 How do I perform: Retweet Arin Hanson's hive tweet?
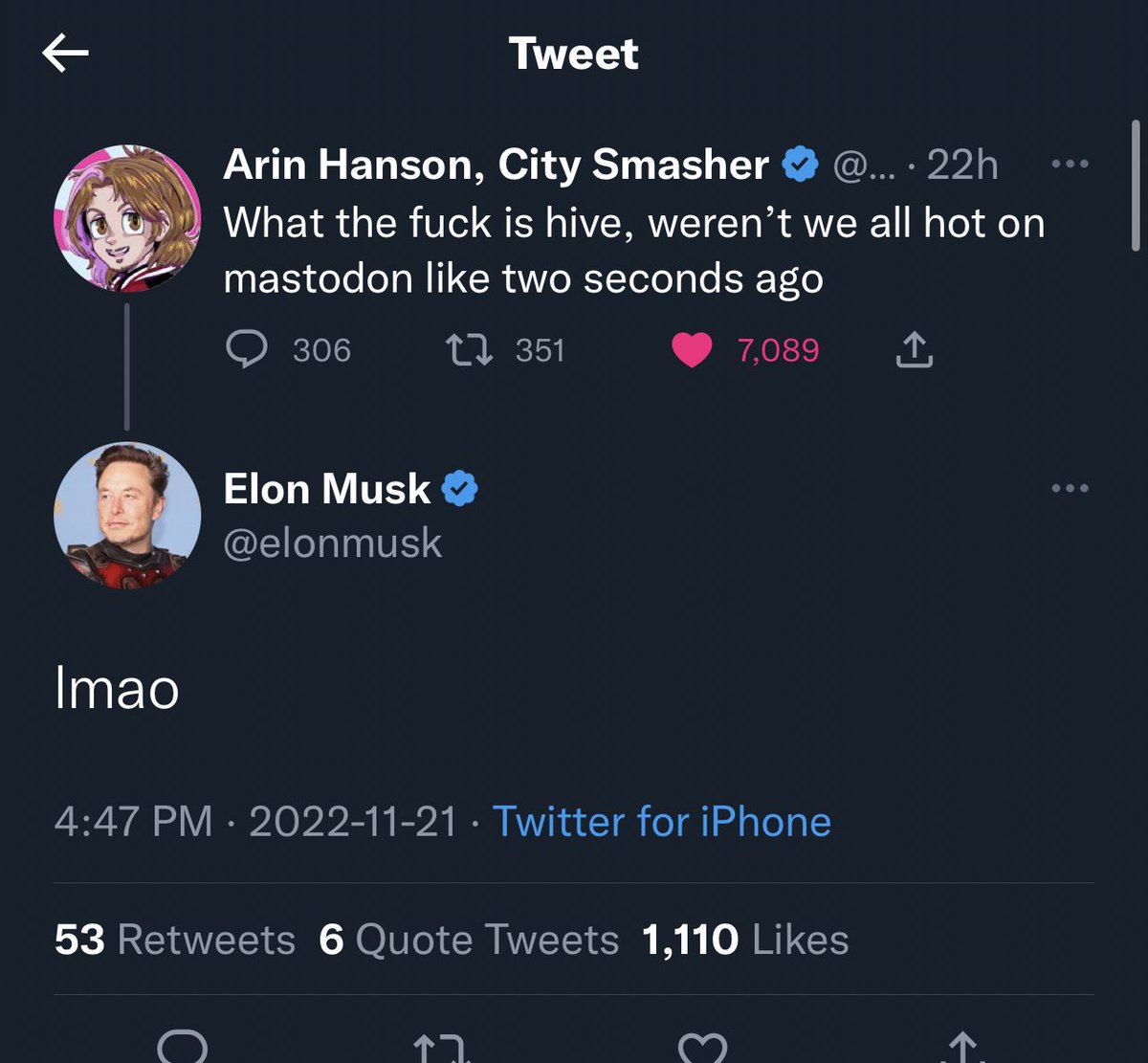(470, 350)
